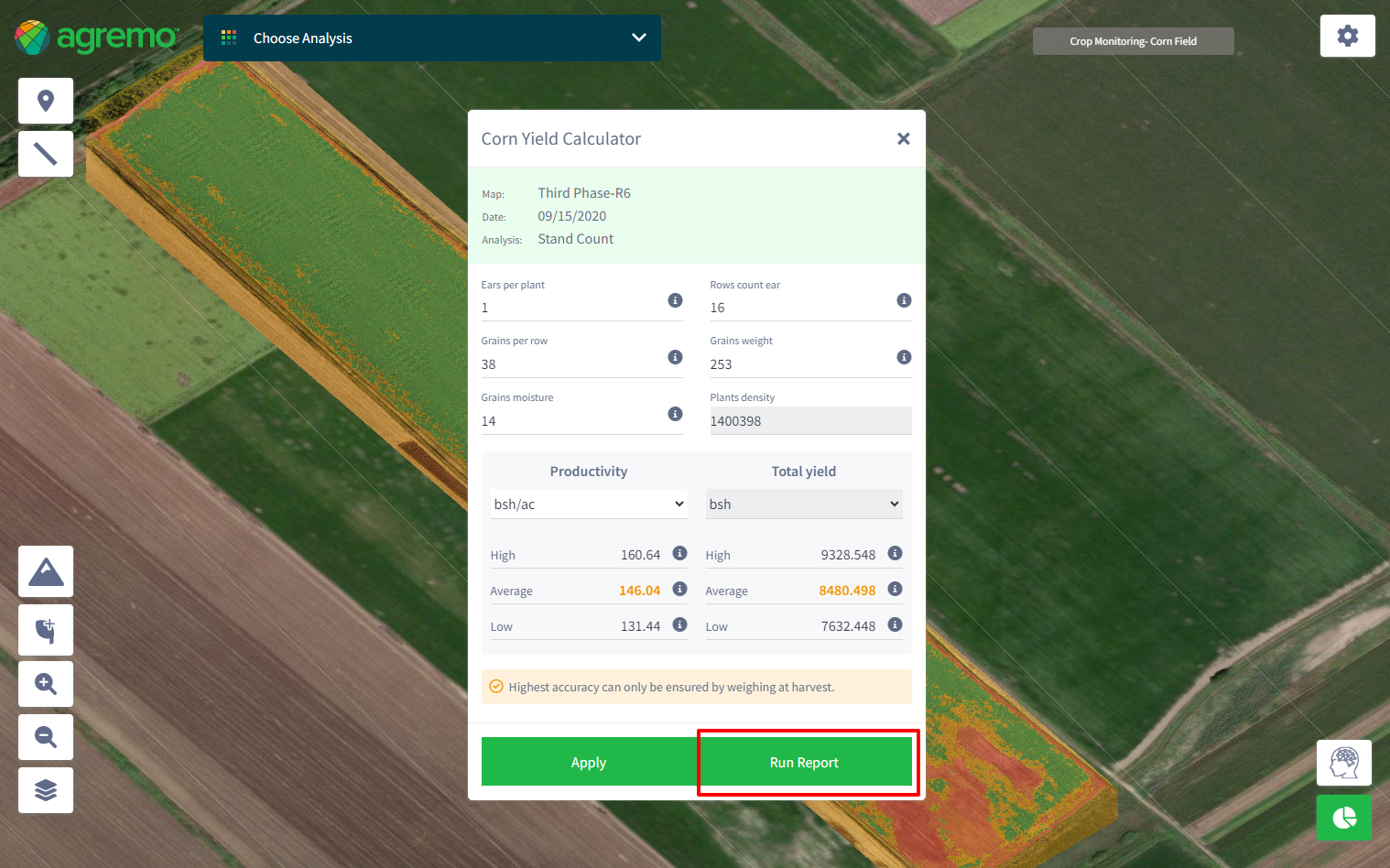Click the Run Report button
The height and width of the screenshot is (868, 1390).
coord(804,763)
